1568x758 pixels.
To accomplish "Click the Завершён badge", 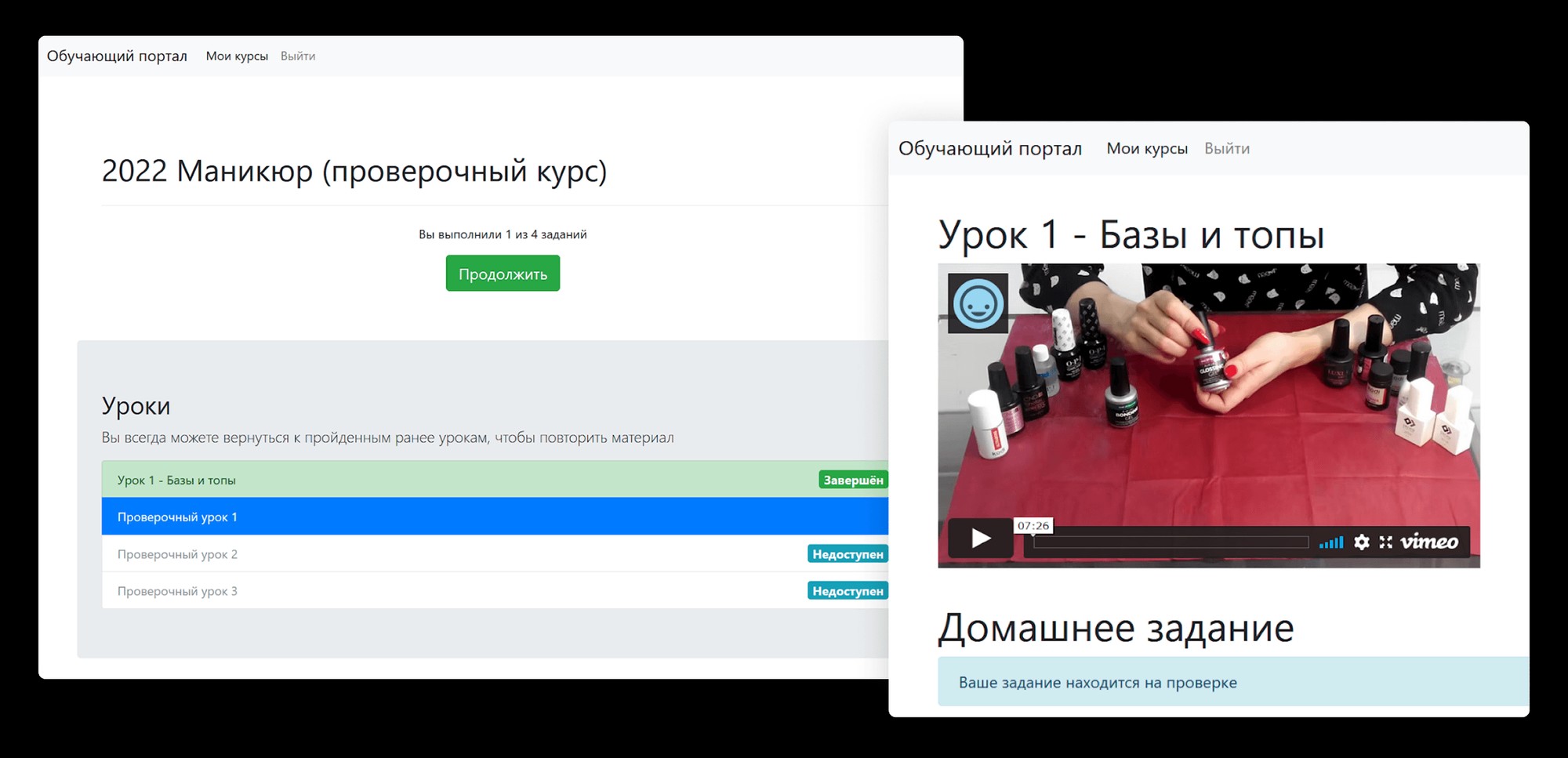I will [853, 480].
